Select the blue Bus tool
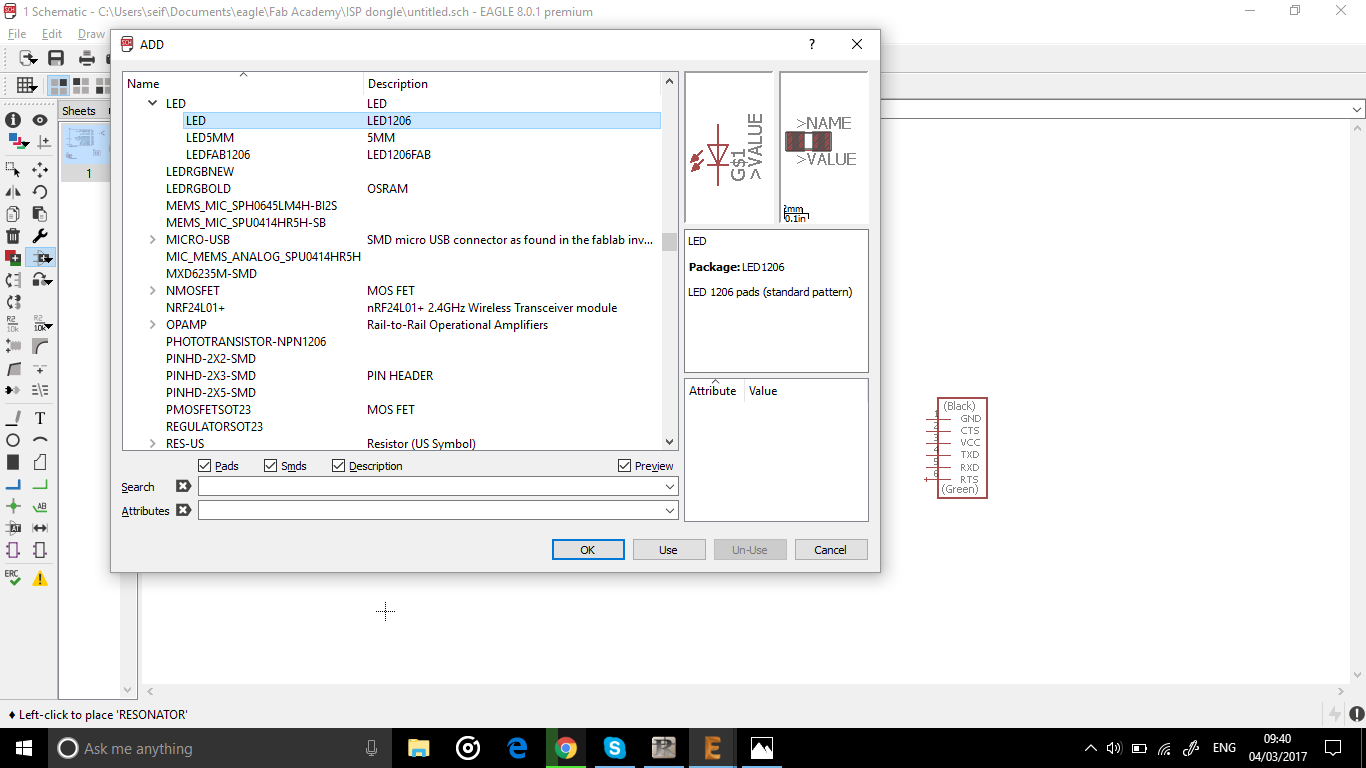Viewport: 1366px width, 768px height. pos(13,484)
